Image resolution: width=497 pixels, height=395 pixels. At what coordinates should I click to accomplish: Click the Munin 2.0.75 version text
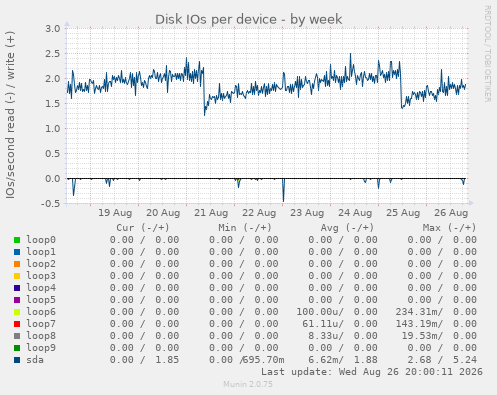248,384
